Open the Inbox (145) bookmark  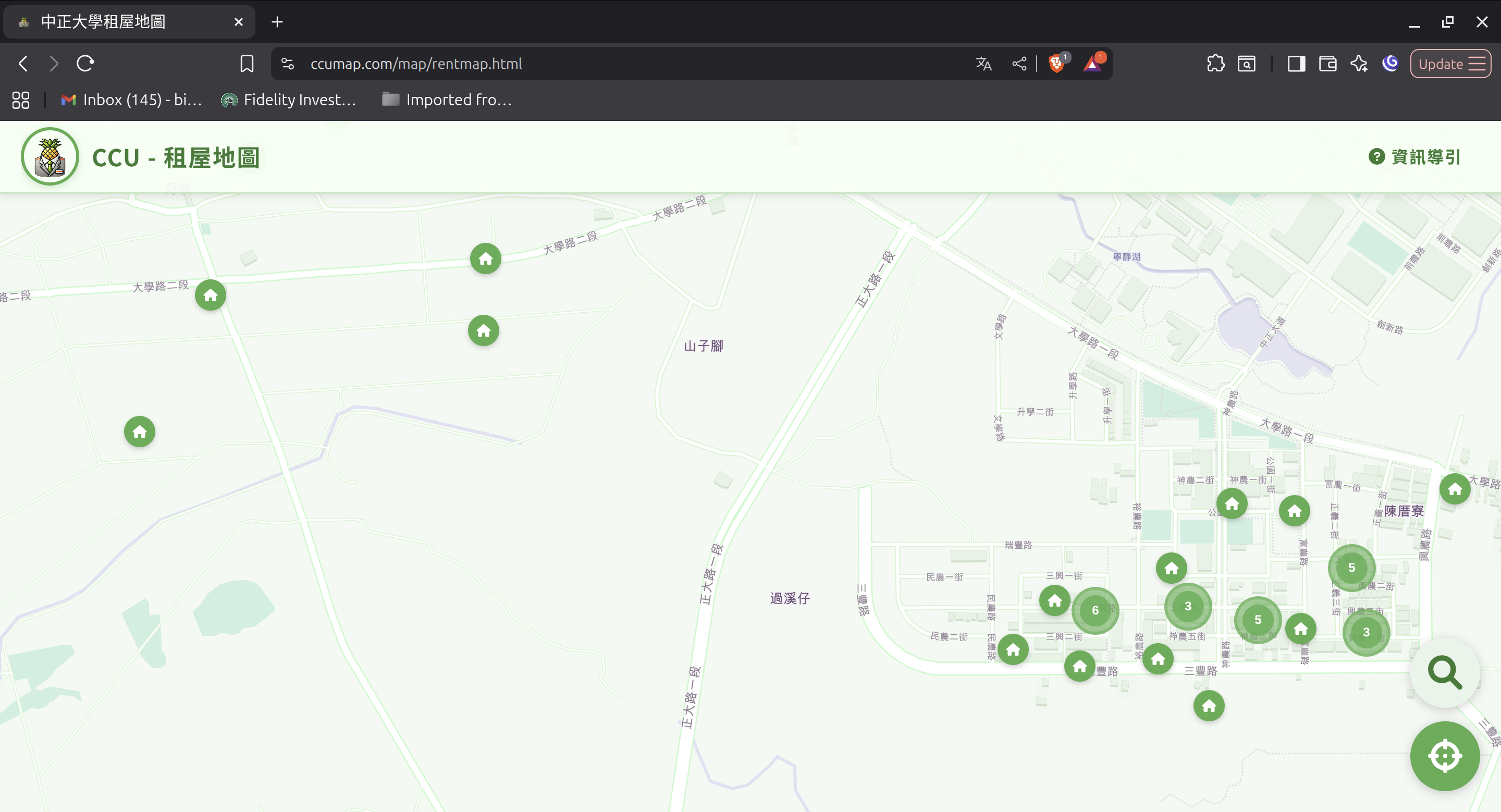point(130,100)
